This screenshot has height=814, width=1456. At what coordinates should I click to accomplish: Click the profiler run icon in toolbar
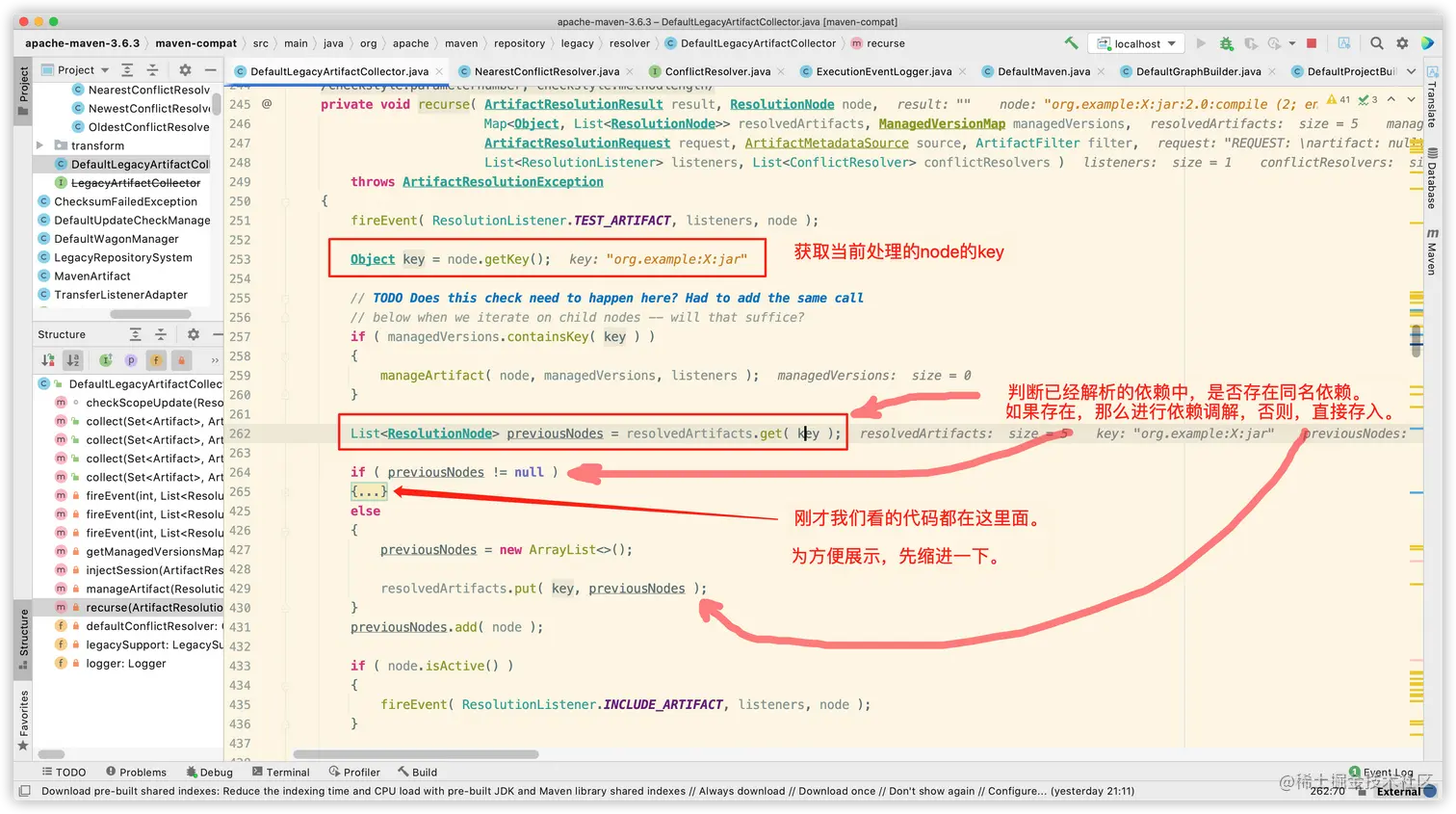pos(1274,43)
